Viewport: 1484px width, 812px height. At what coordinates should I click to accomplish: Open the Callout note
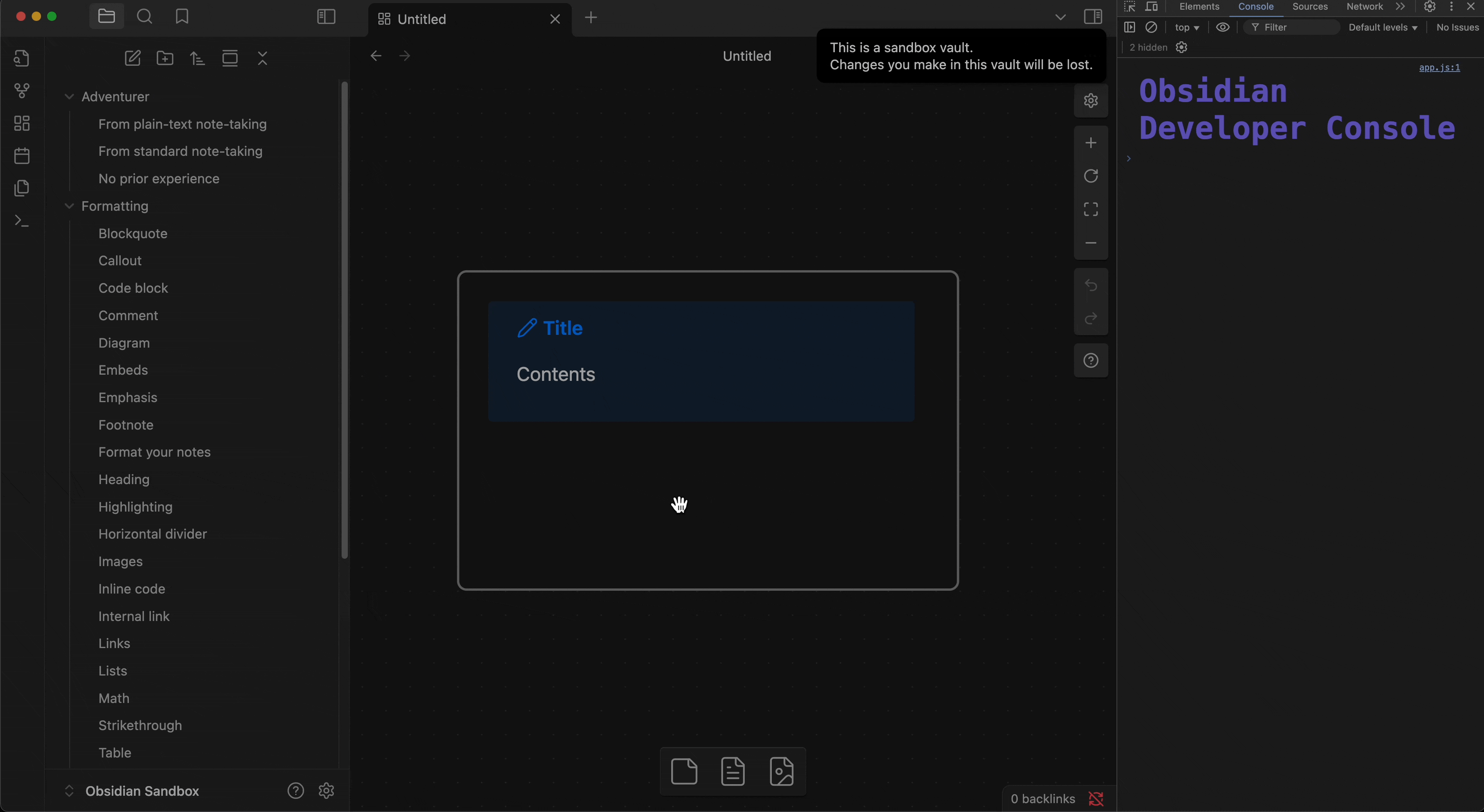click(x=120, y=261)
